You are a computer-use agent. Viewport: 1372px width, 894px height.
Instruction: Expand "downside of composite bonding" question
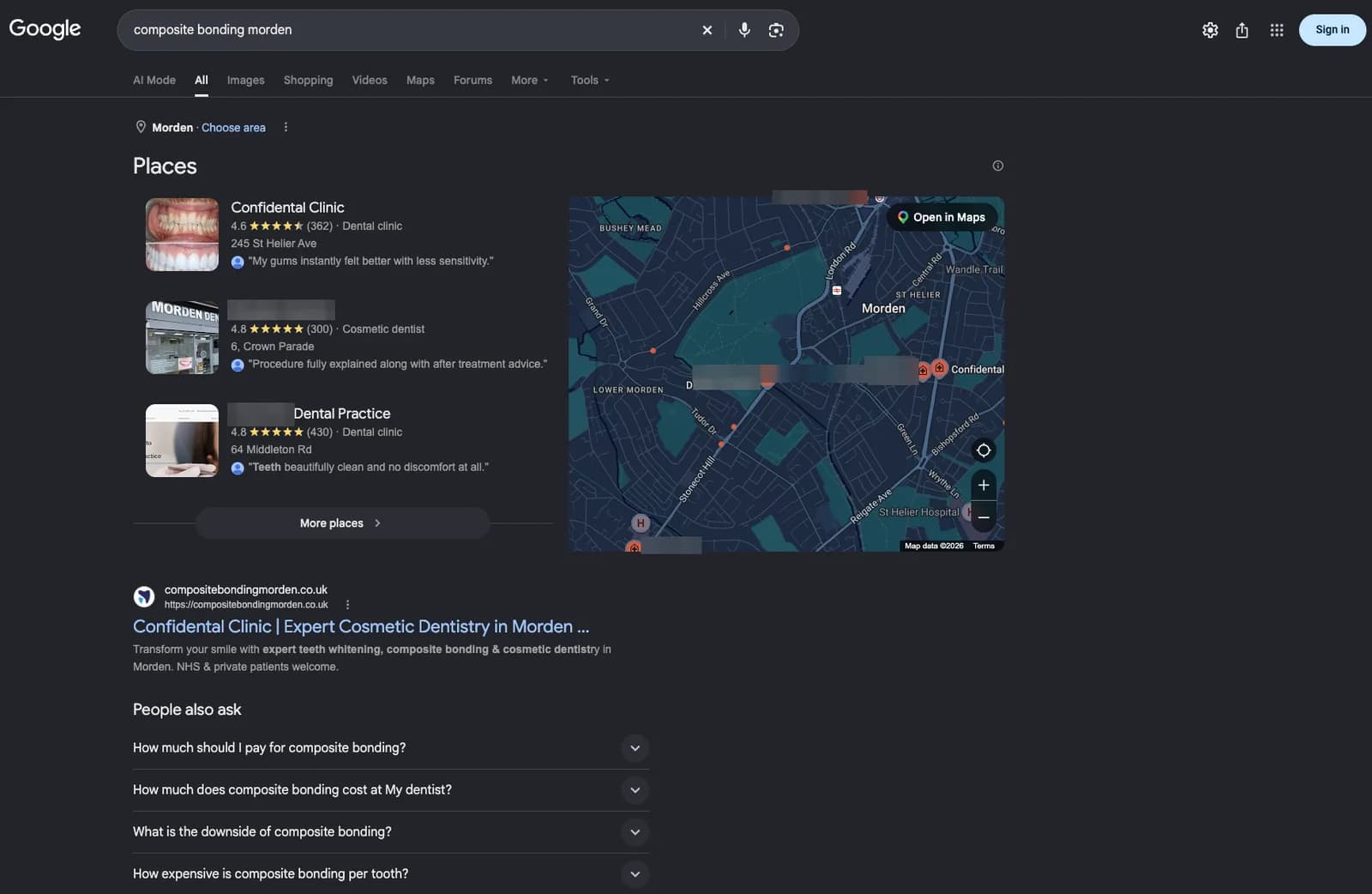391,832
